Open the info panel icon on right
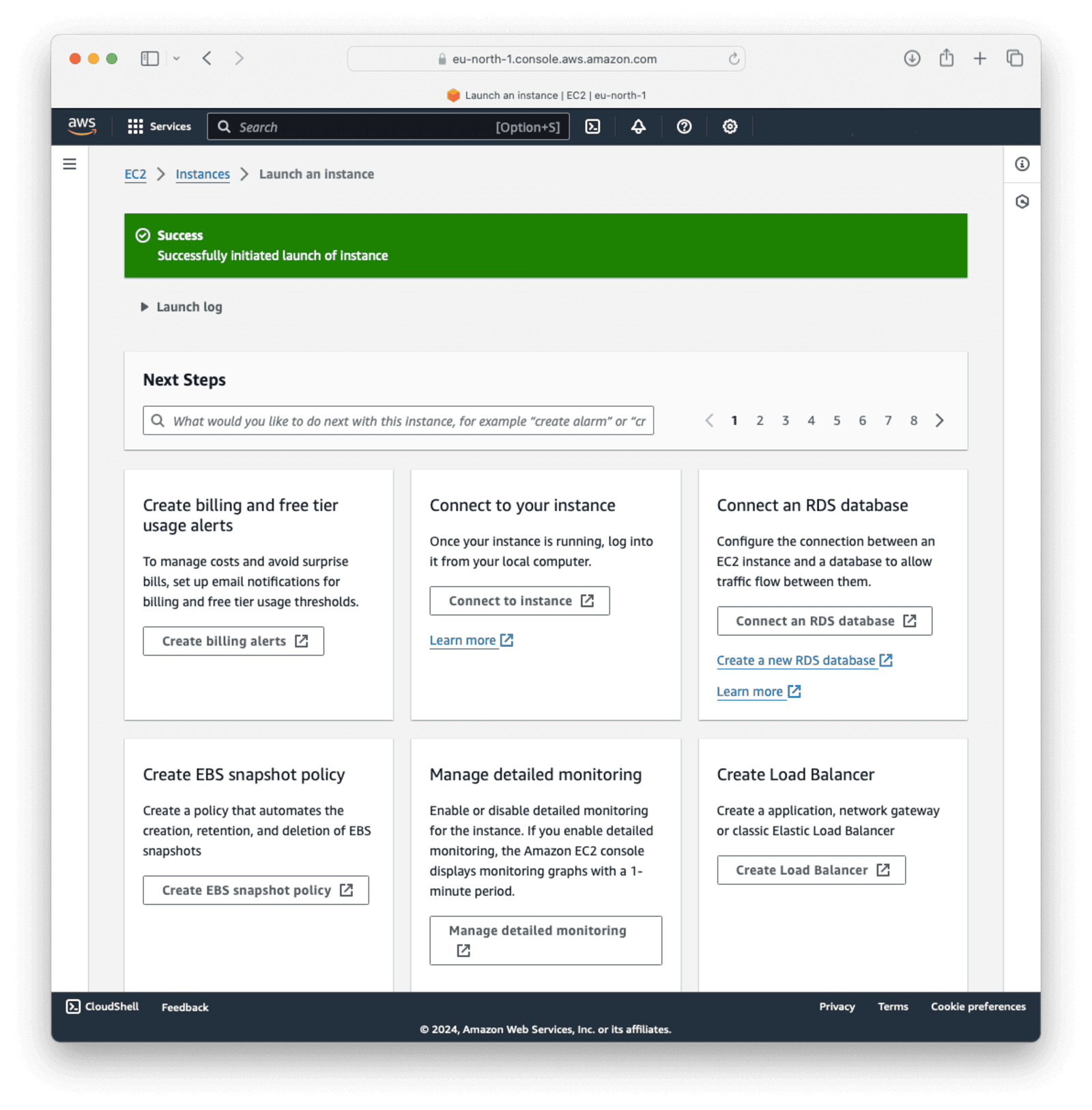 pyautogui.click(x=1022, y=164)
